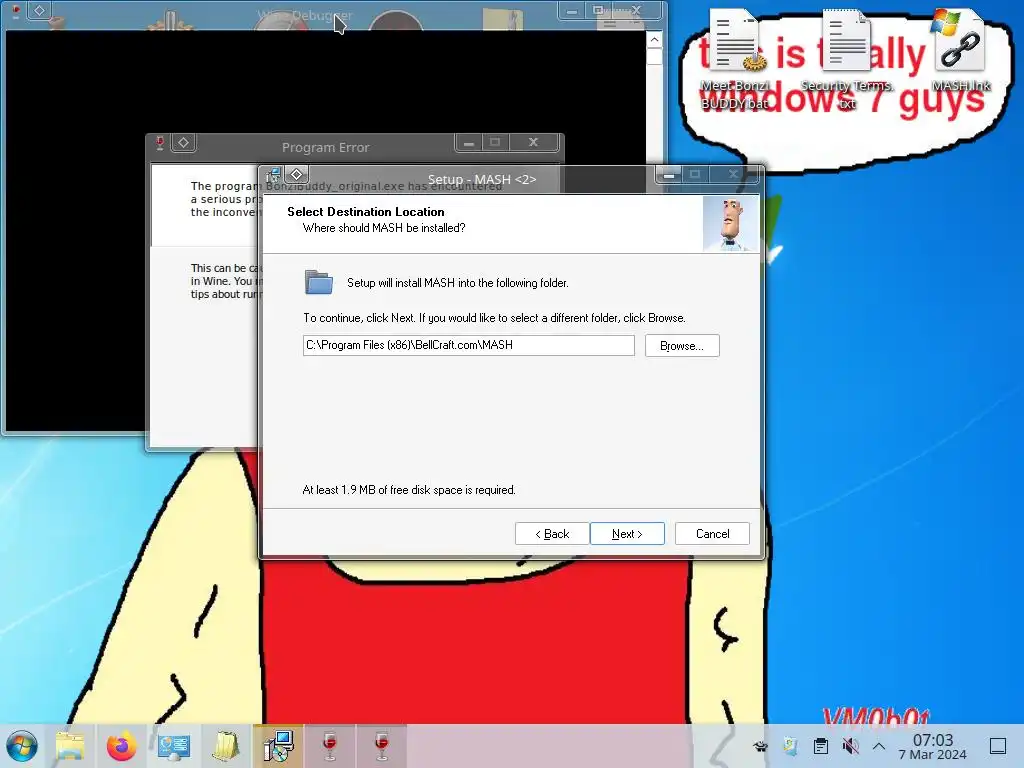This screenshot has height=768, width=1024.
Task: Minimize the Program Error window
Action: [x=468, y=142]
